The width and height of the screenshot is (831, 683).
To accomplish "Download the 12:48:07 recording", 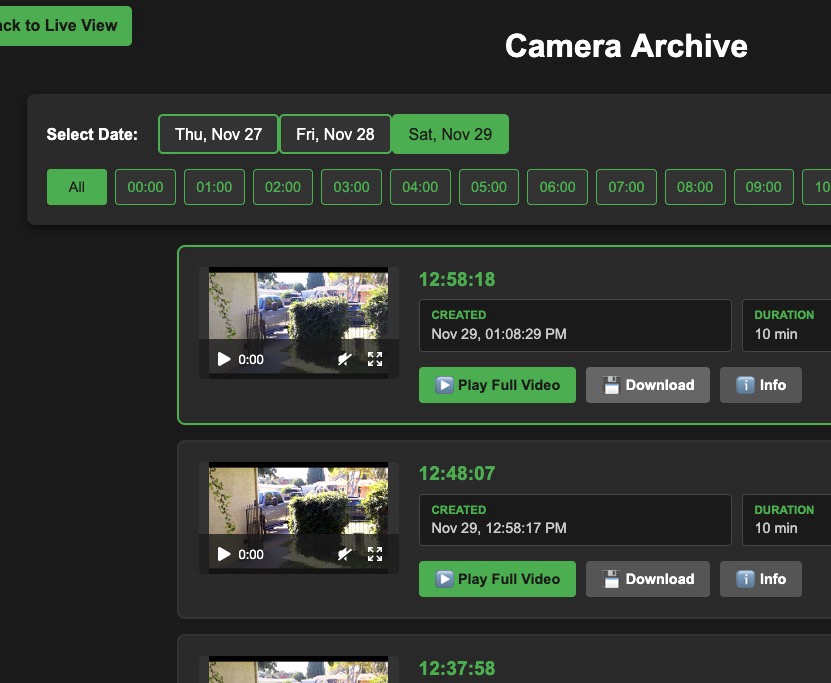I will (648, 579).
